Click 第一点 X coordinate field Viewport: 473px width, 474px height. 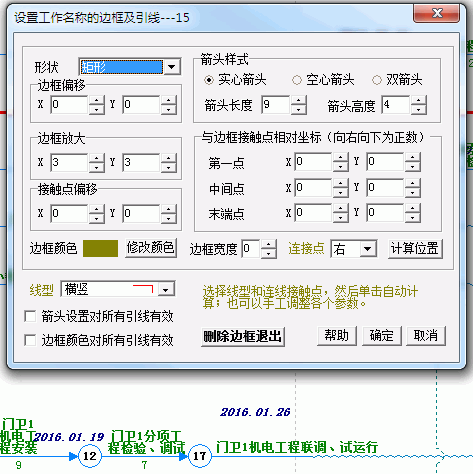pos(313,162)
